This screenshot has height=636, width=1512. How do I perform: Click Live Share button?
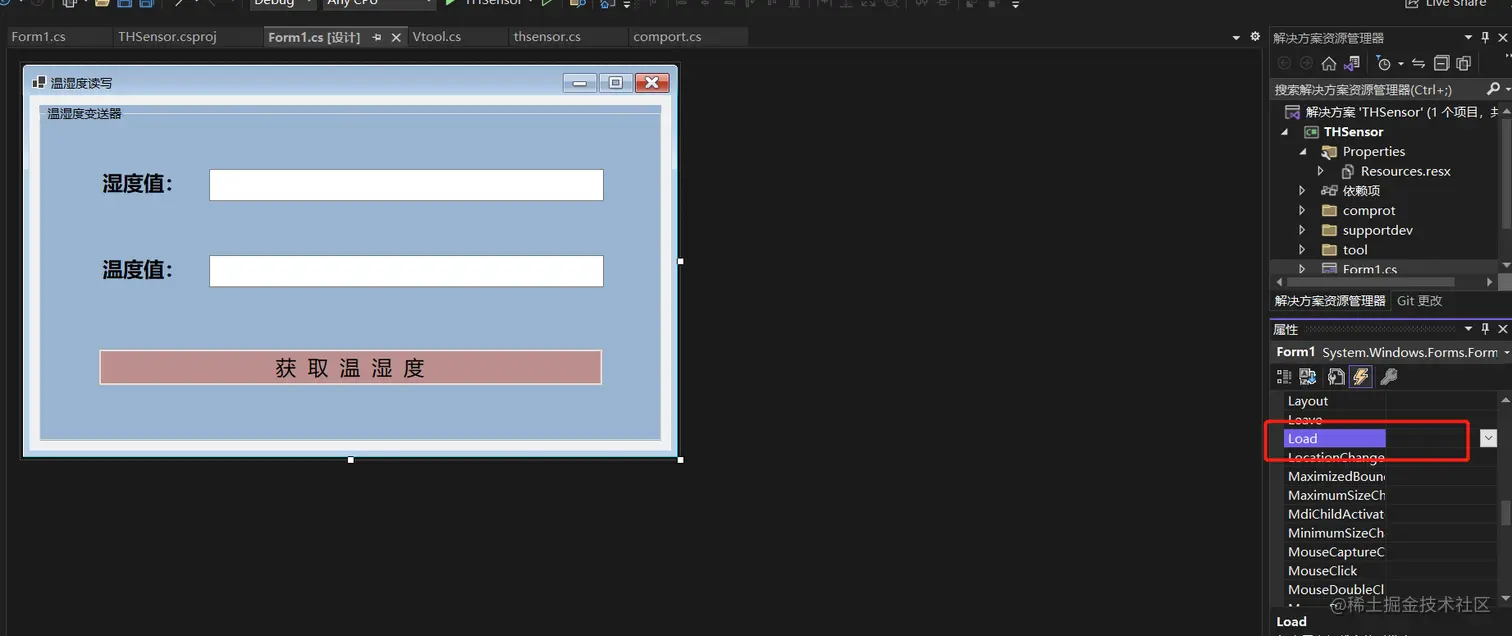1445,4
